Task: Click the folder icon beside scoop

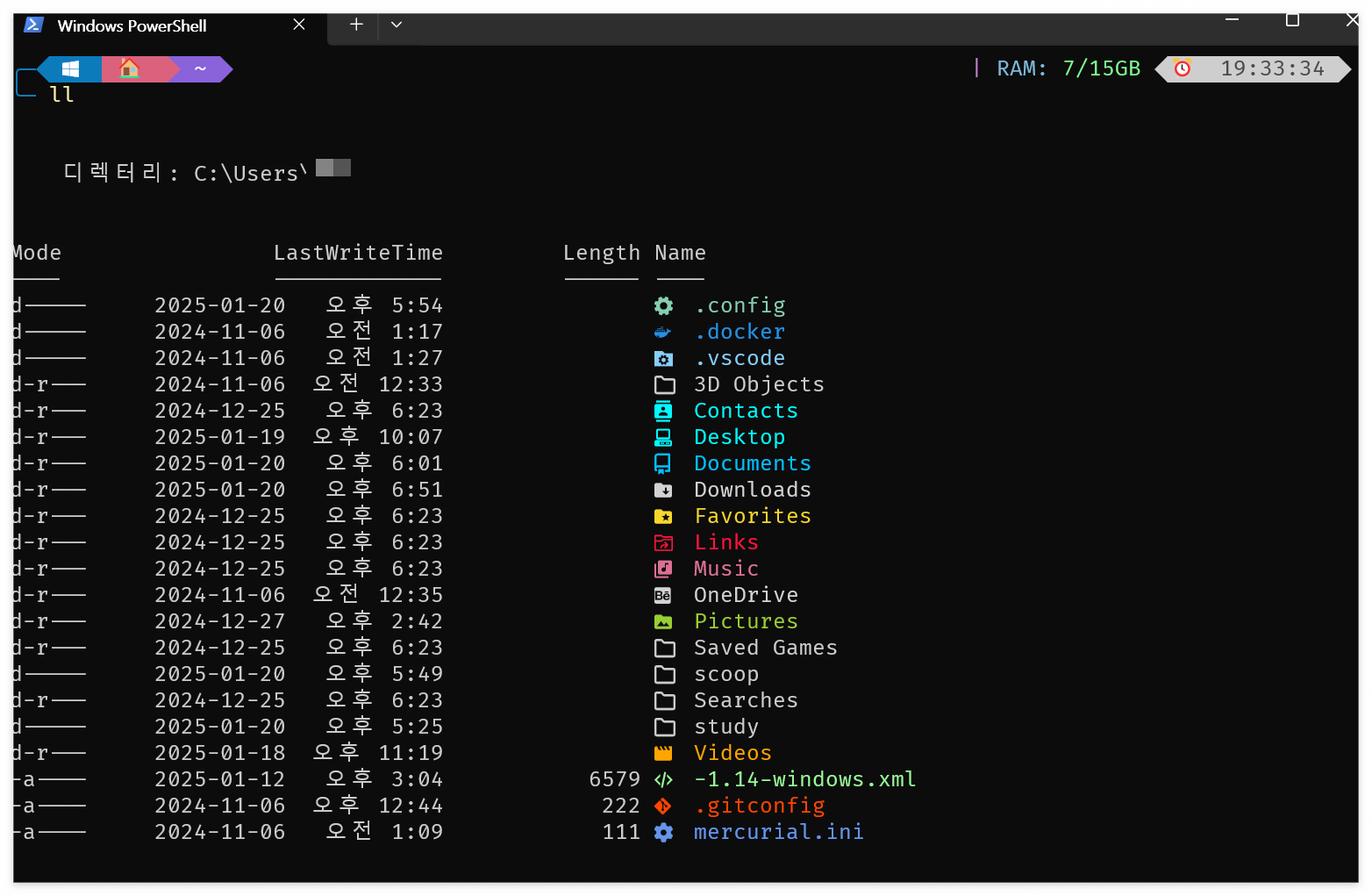Action: [665, 675]
